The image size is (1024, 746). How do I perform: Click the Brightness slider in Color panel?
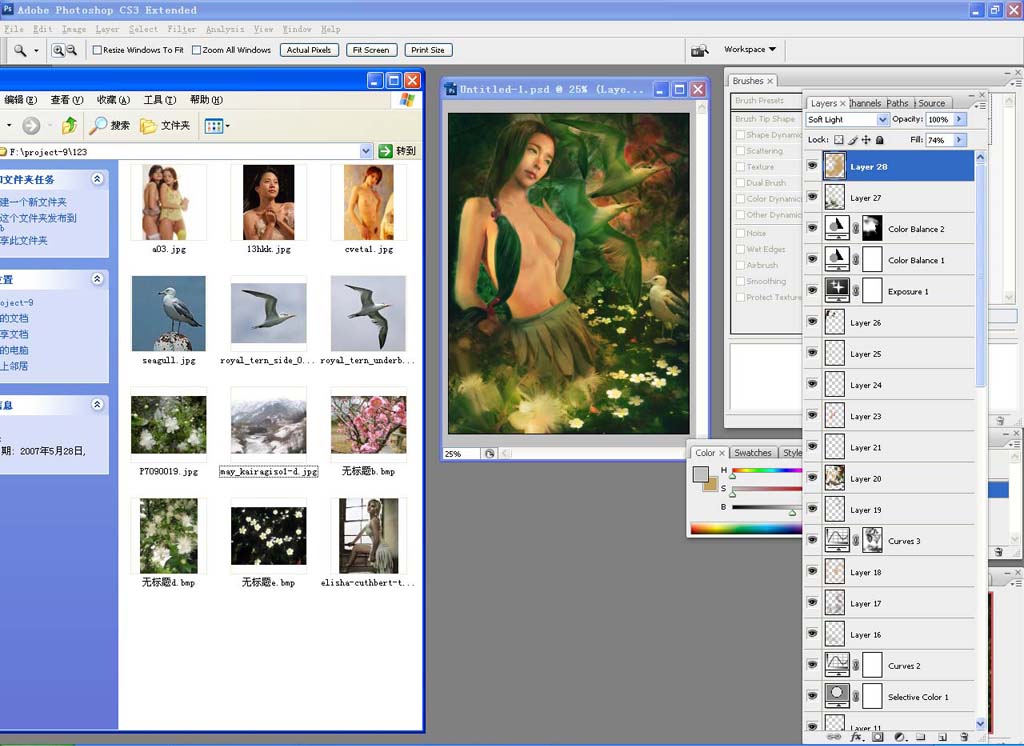(766, 507)
